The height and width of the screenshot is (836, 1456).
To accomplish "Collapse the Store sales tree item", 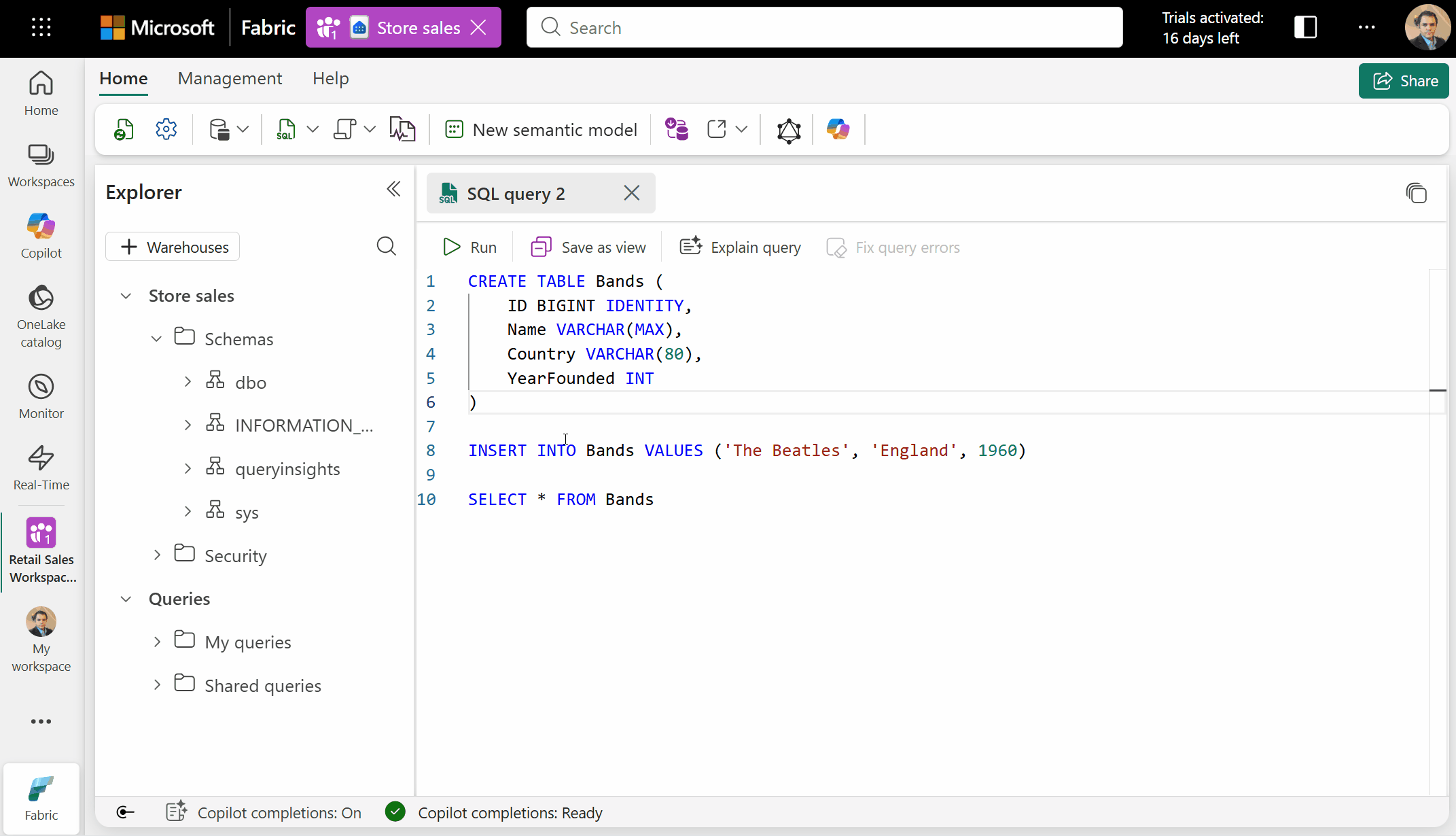I will [x=126, y=296].
